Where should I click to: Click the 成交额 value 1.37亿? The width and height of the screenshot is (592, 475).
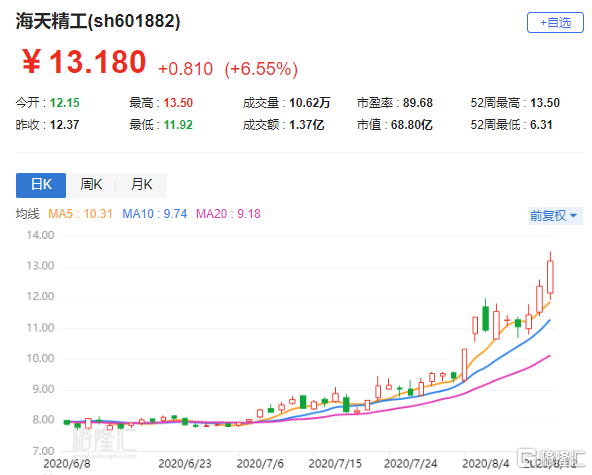(307, 125)
